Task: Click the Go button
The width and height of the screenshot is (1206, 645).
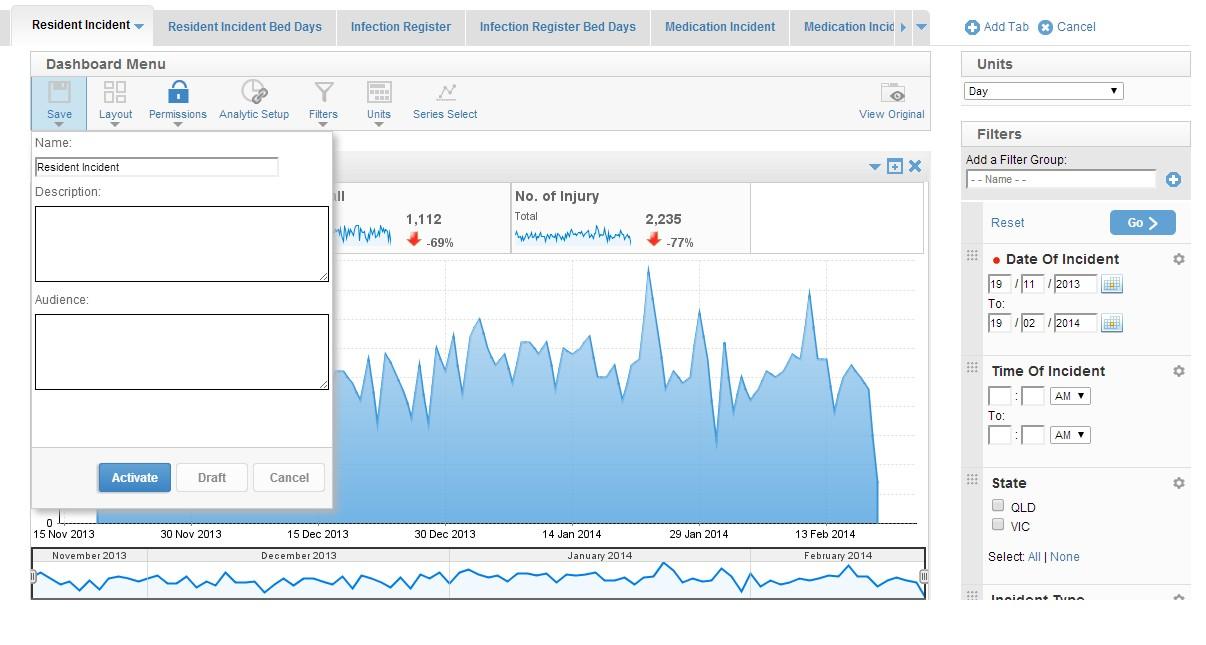Action: [x=1143, y=223]
